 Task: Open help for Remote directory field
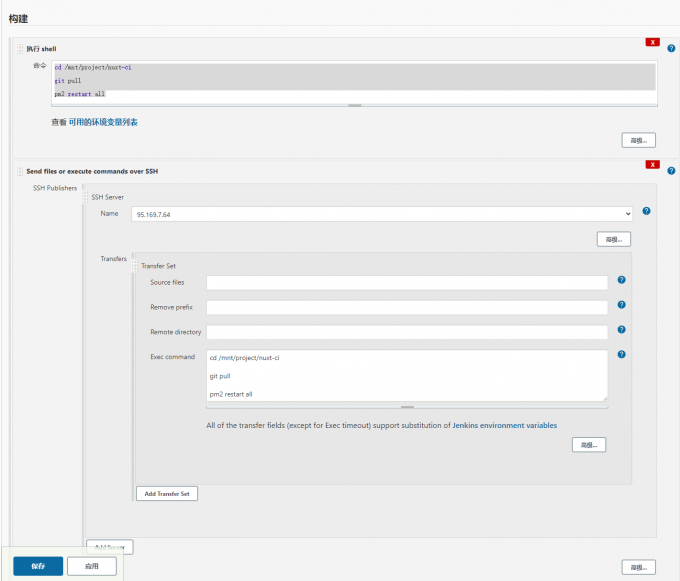click(x=621, y=330)
